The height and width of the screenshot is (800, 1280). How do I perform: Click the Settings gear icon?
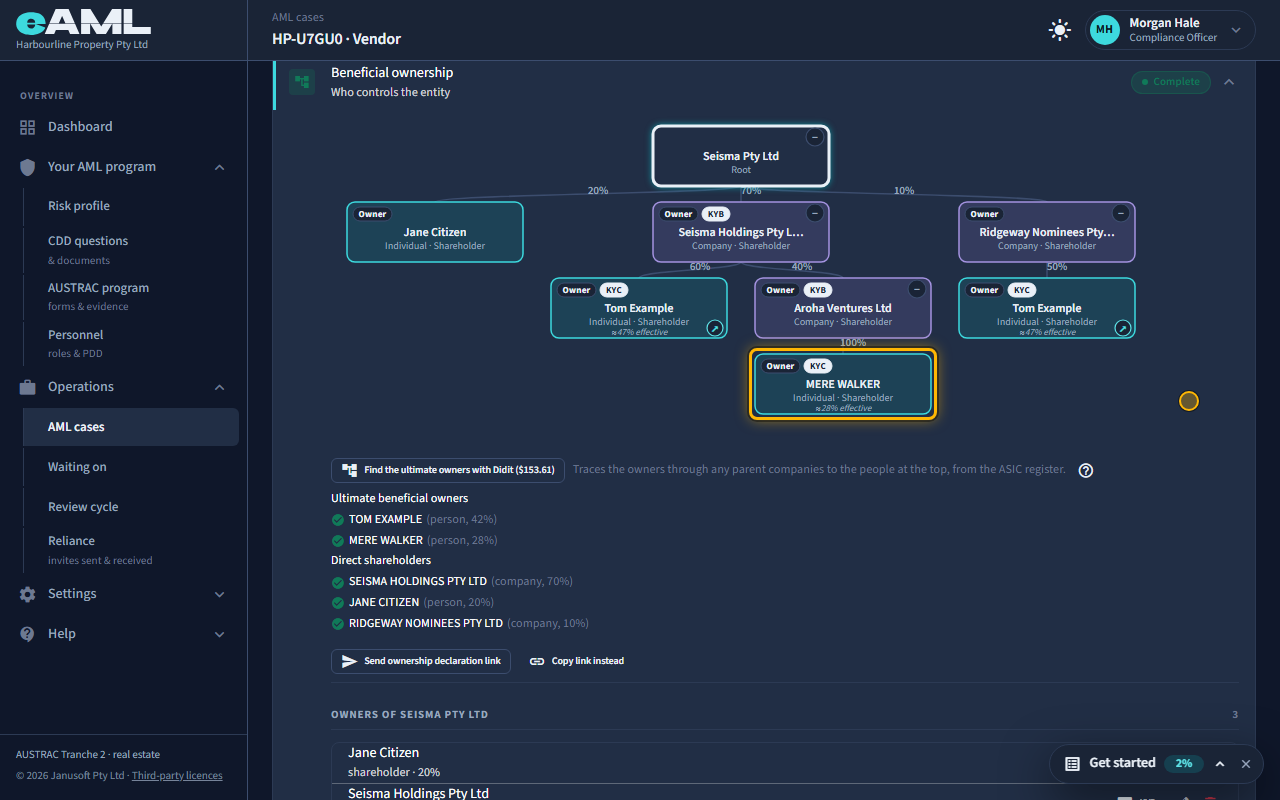pos(27,594)
